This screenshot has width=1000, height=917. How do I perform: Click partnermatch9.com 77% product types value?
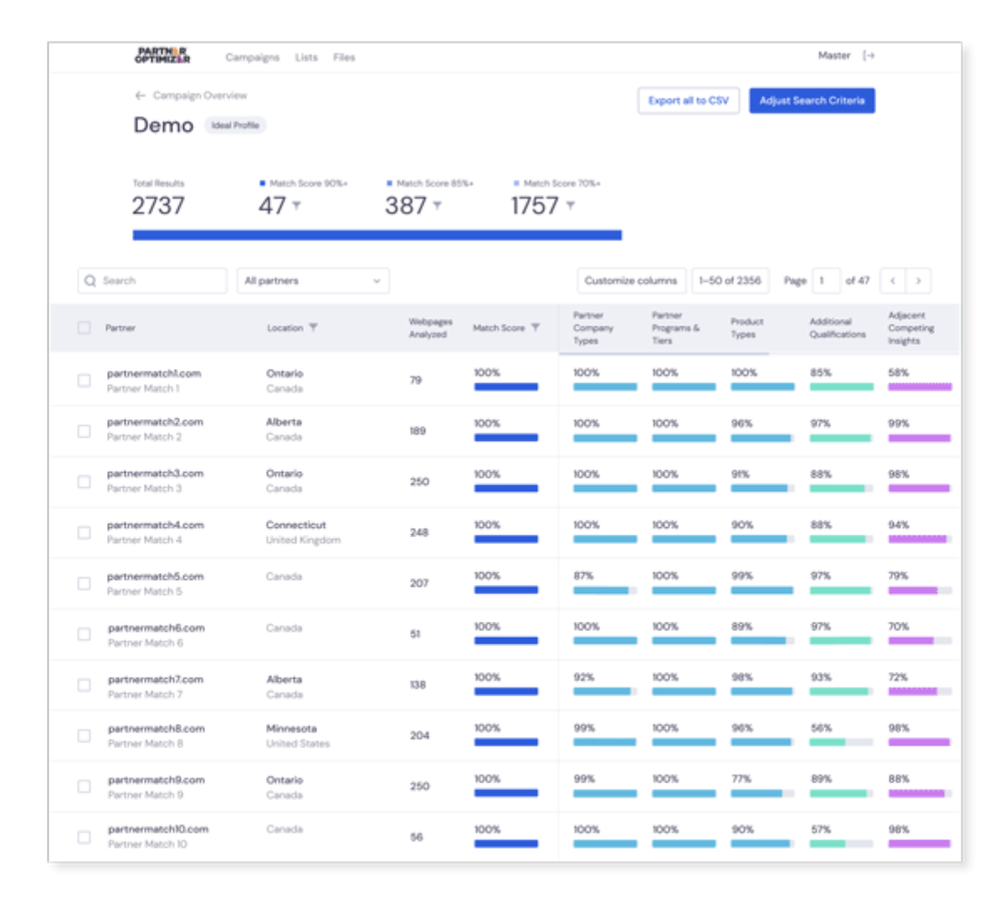pos(741,779)
